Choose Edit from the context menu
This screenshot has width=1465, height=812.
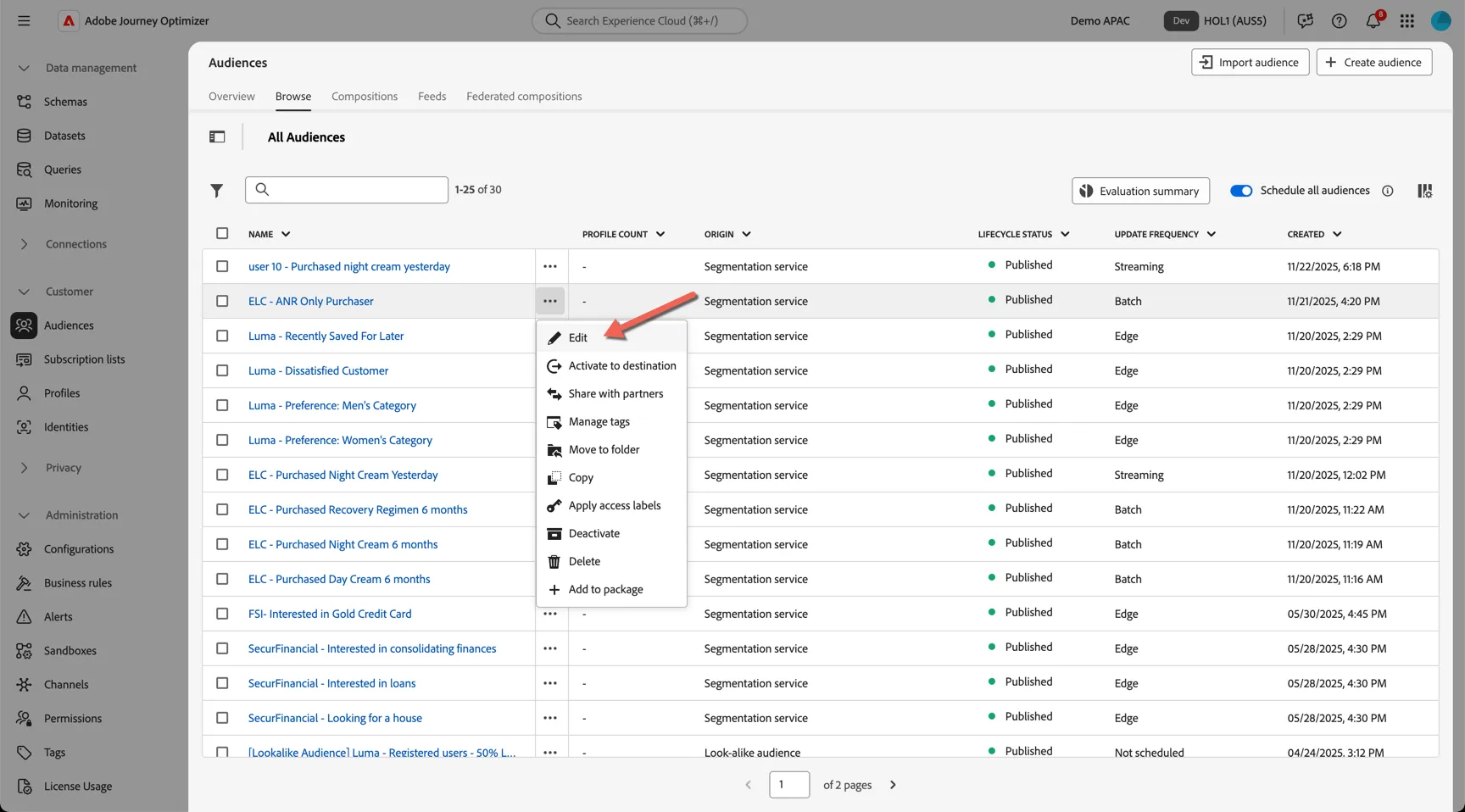(x=611, y=337)
